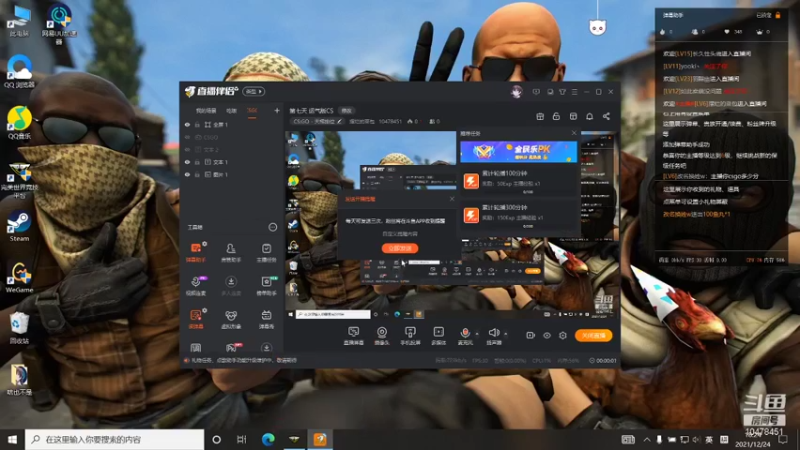This screenshot has width=800, height=450.
Task: Open stream settings gear
Action: point(563,335)
